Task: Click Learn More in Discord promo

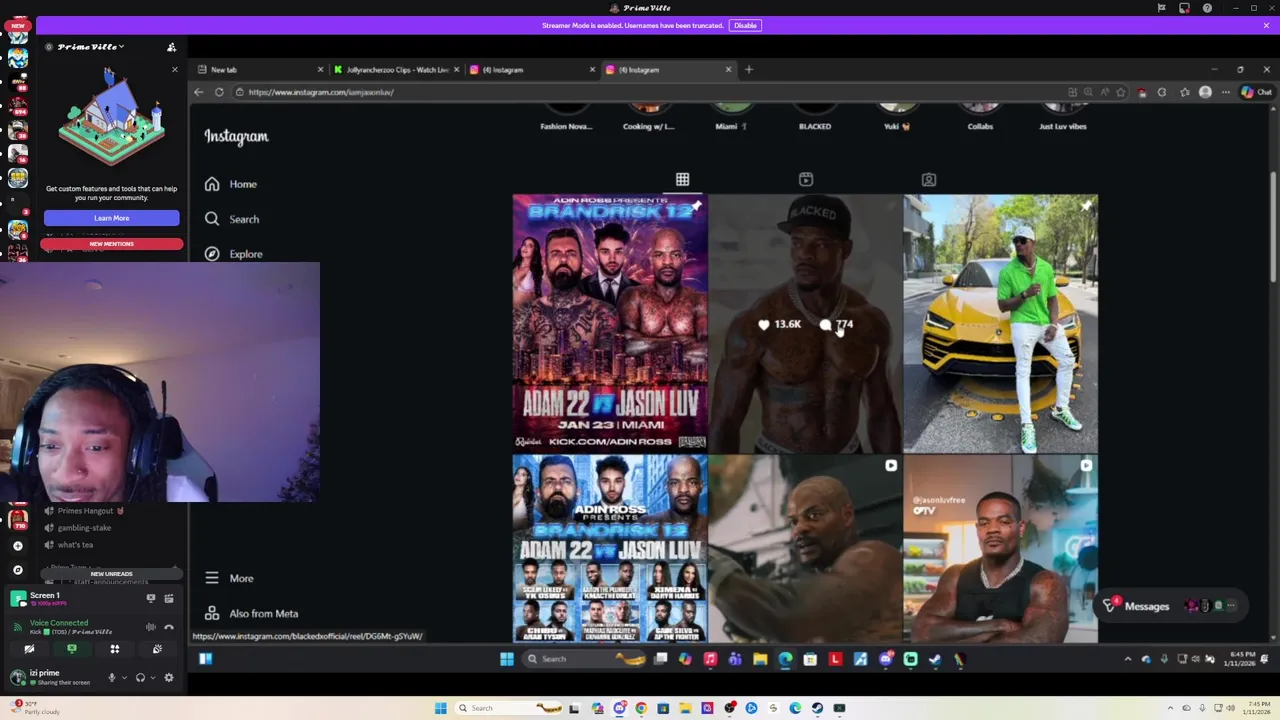Action: point(112,218)
